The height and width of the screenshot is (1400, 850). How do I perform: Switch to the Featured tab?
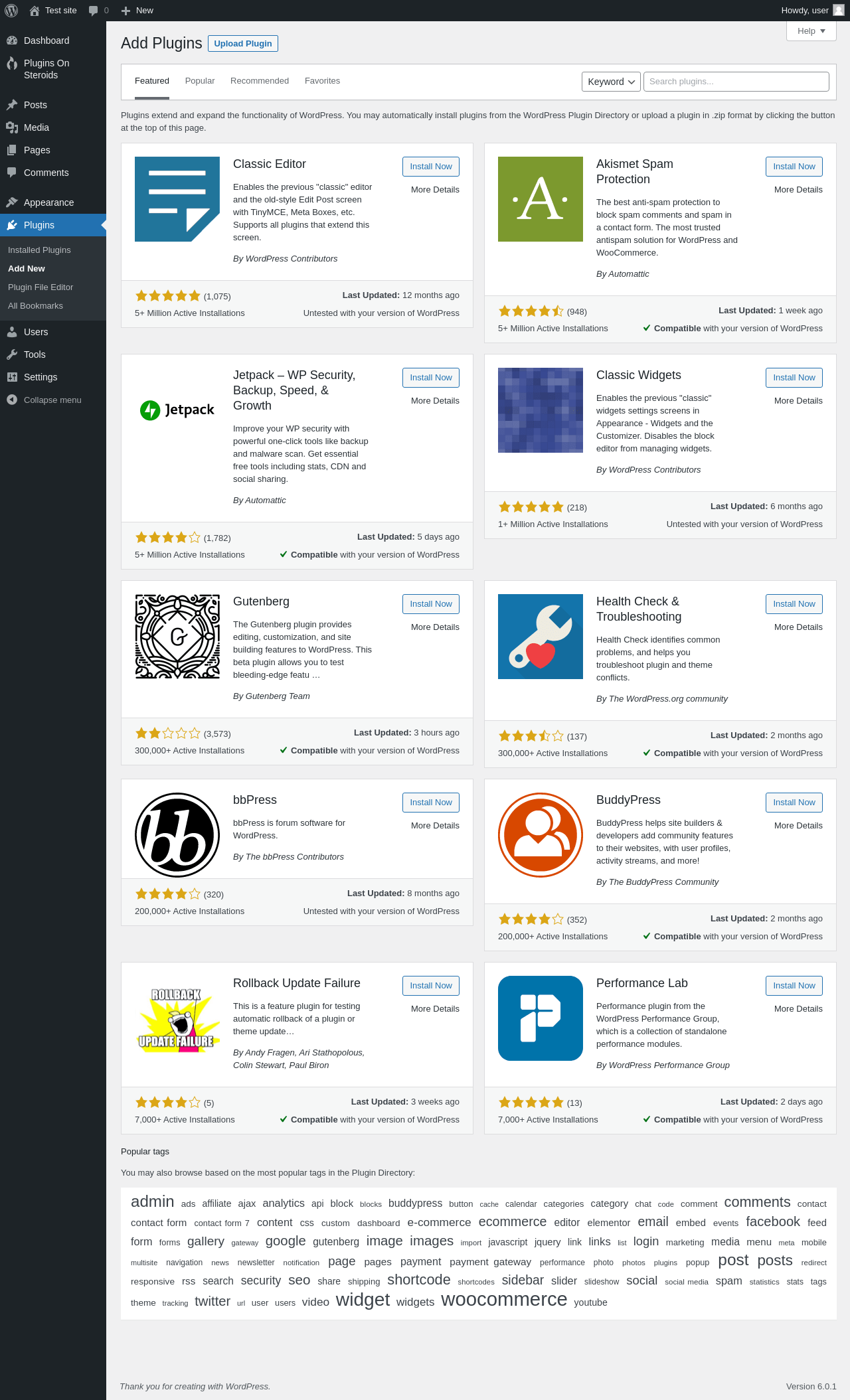(x=152, y=81)
